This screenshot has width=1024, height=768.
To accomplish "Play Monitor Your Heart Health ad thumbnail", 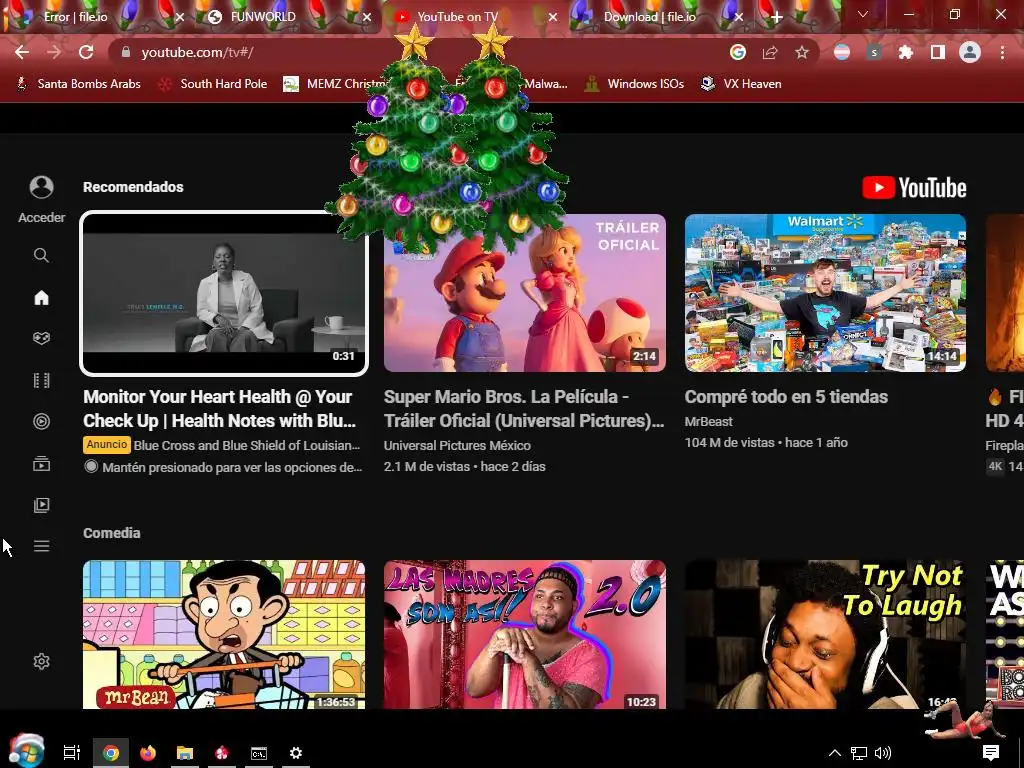I will coord(224,293).
